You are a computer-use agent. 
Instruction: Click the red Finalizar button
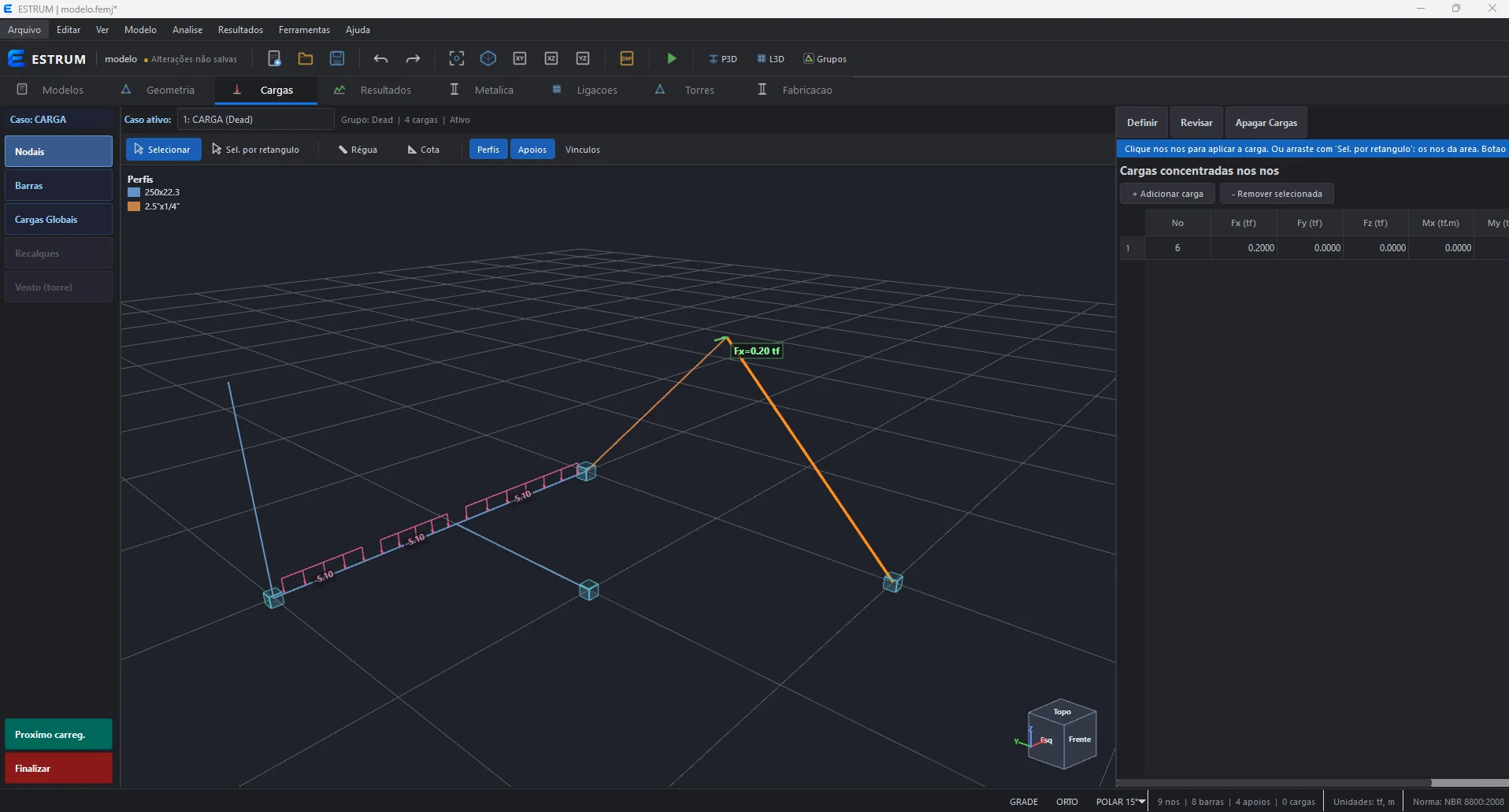pyautogui.click(x=58, y=768)
